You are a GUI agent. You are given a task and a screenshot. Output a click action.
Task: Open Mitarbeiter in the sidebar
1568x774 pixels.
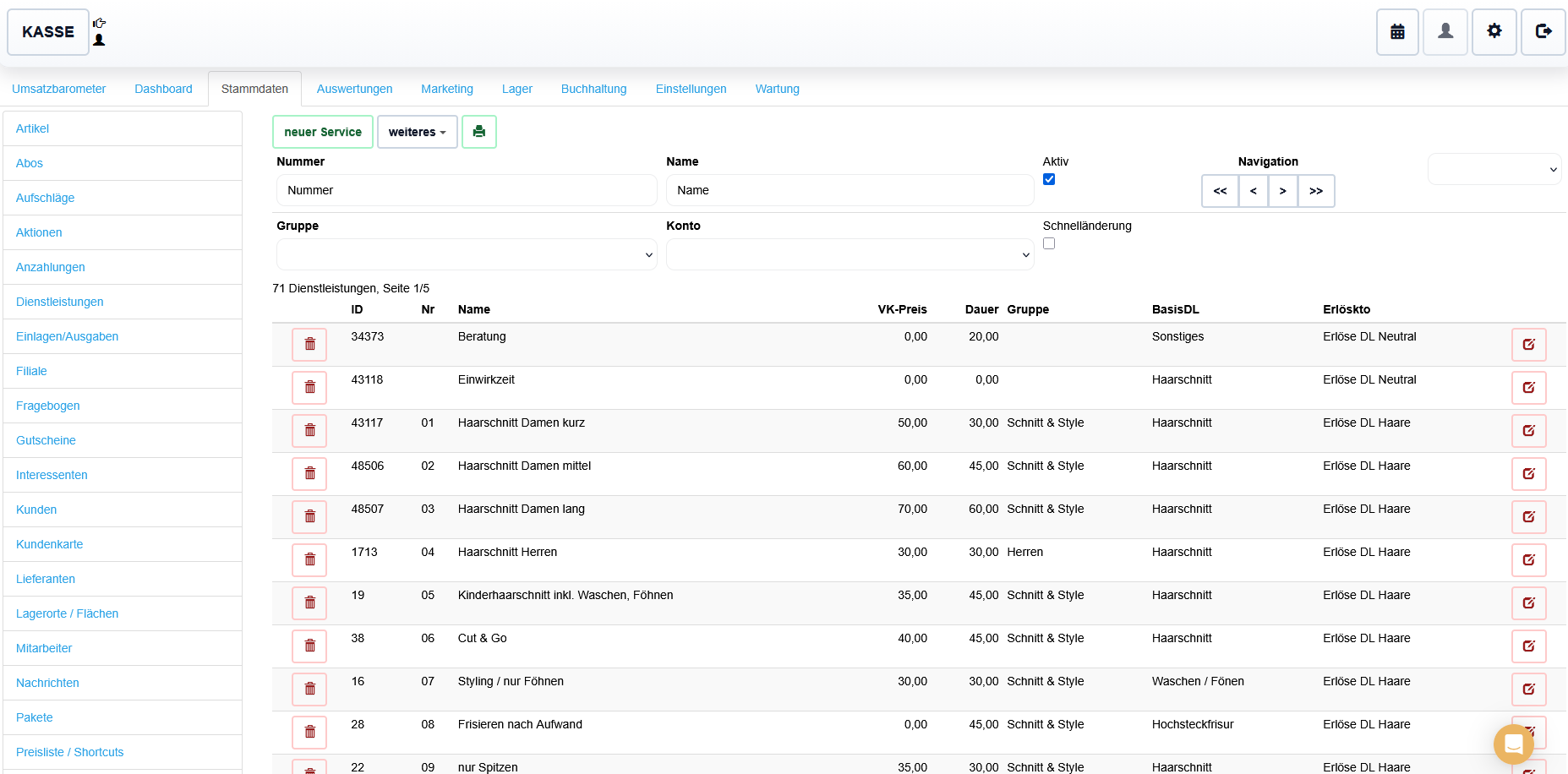point(44,648)
